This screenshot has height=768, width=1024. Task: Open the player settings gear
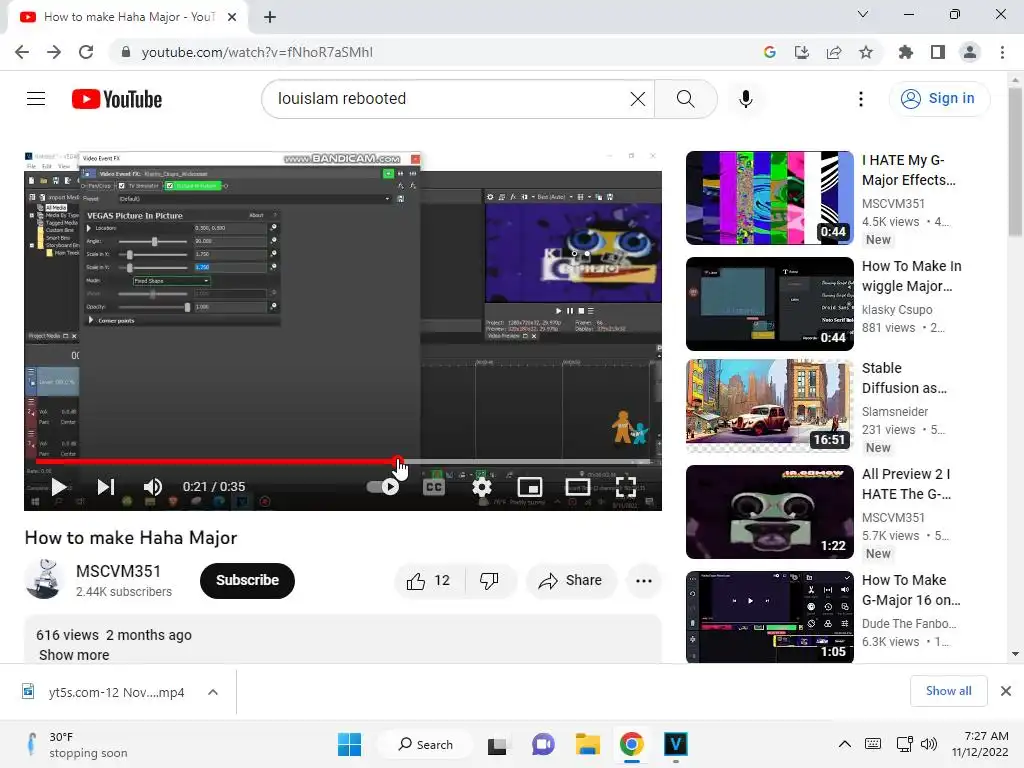coord(482,487)
